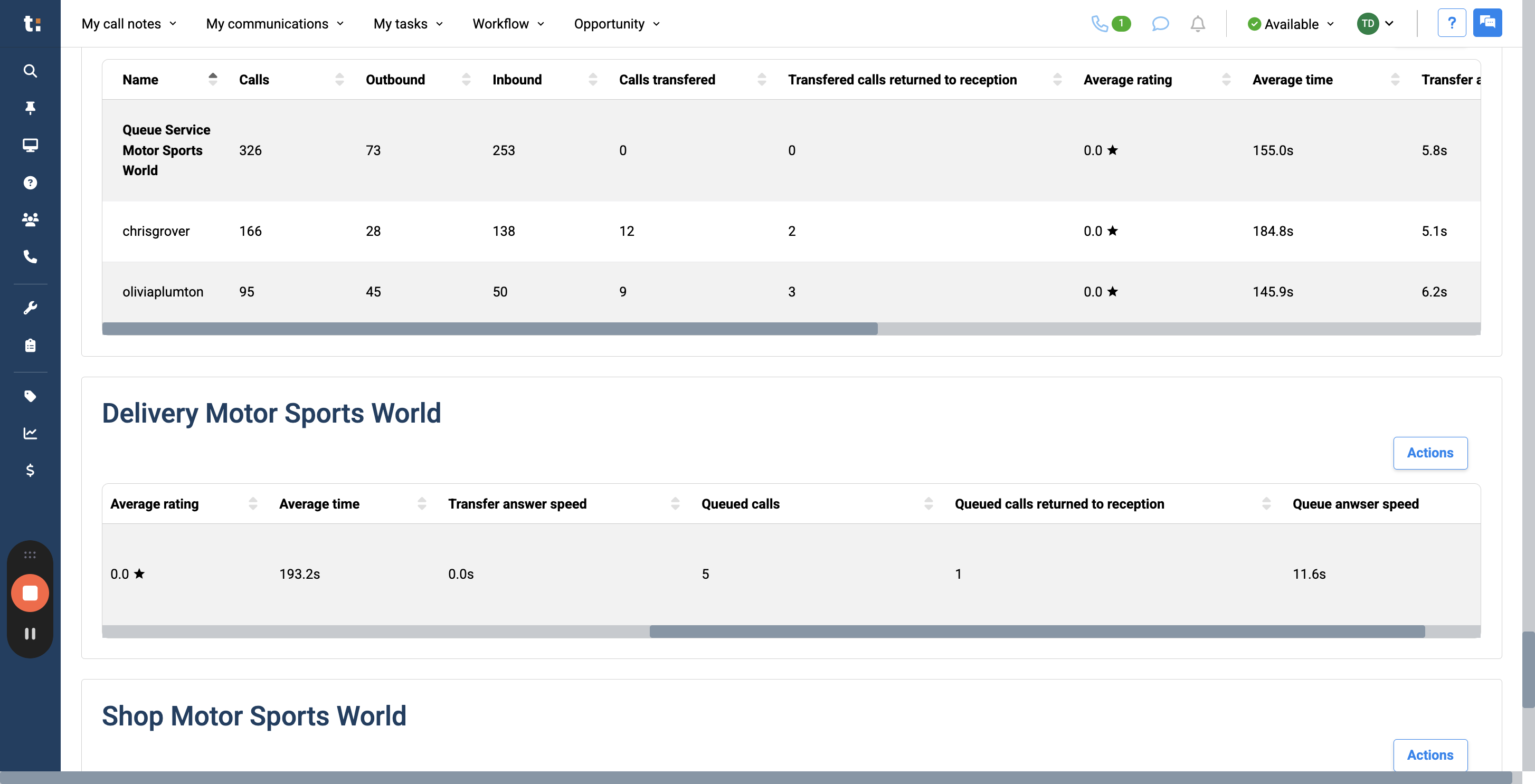Open the chat bubble icon in the top bar
1535x784 pixels.
1160,24
